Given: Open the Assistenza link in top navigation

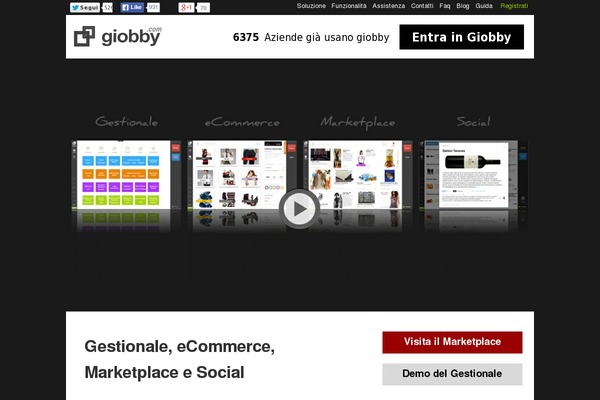Looking at the screenshot, I should pos(389,6).
